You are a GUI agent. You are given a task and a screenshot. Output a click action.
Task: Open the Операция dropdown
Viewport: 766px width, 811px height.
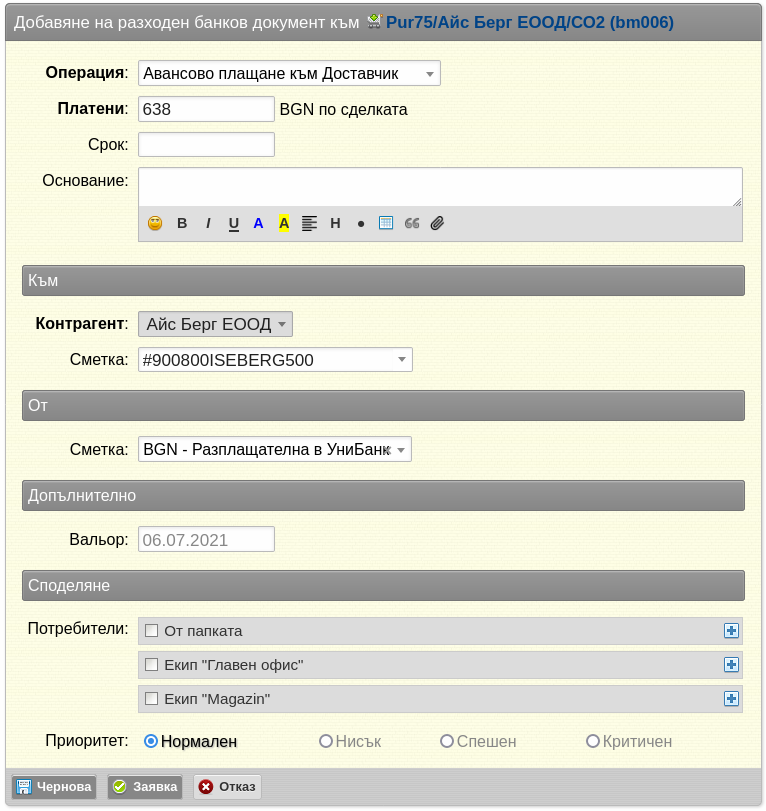coord(289,73)
